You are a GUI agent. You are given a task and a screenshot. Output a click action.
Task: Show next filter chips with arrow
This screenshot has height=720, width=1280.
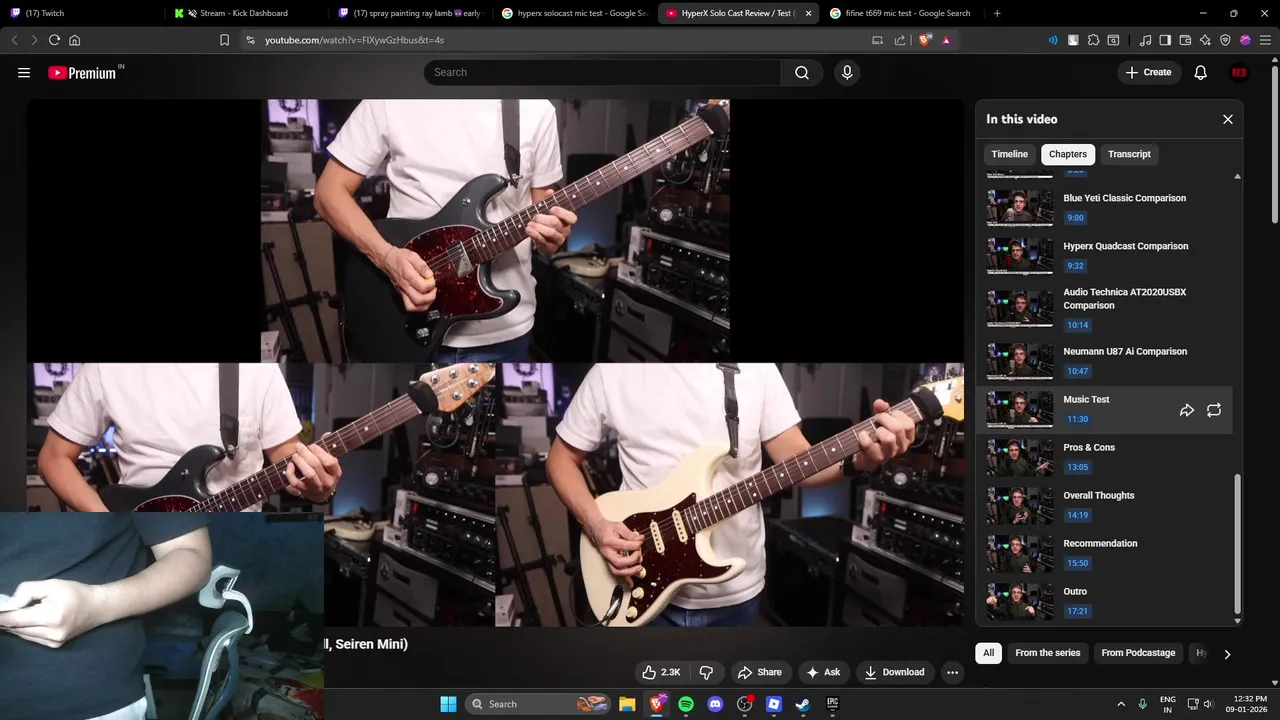click(1227, 654)
